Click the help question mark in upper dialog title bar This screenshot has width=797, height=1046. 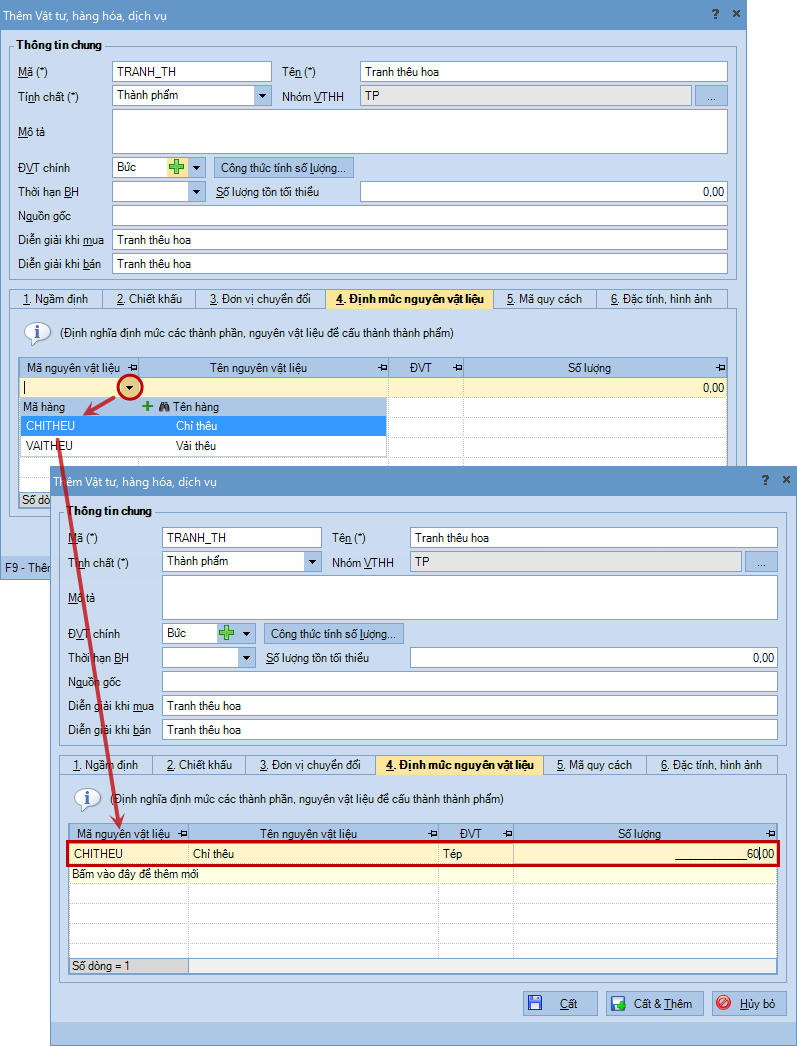point(715,14)
